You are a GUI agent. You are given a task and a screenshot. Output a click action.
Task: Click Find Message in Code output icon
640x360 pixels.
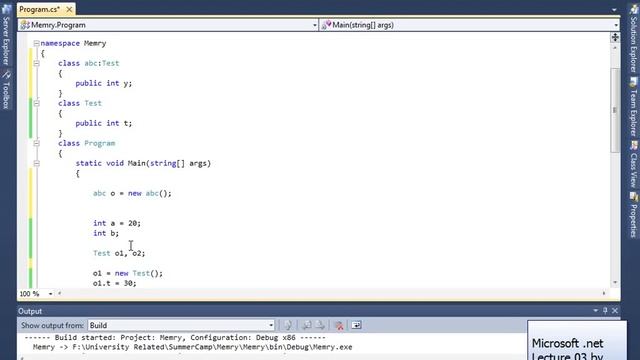click(288, 325)
